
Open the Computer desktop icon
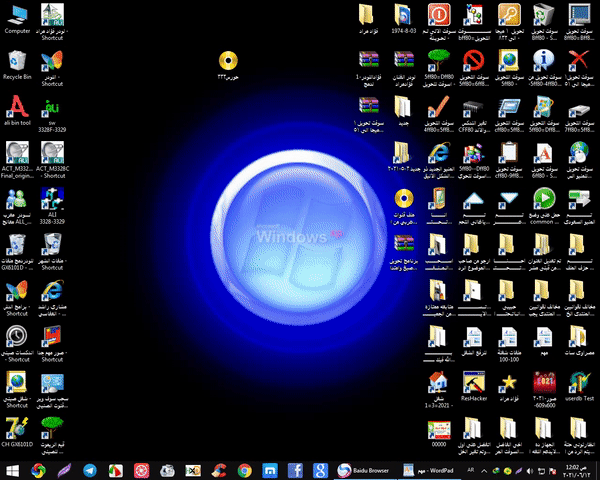tap(17, 19)
